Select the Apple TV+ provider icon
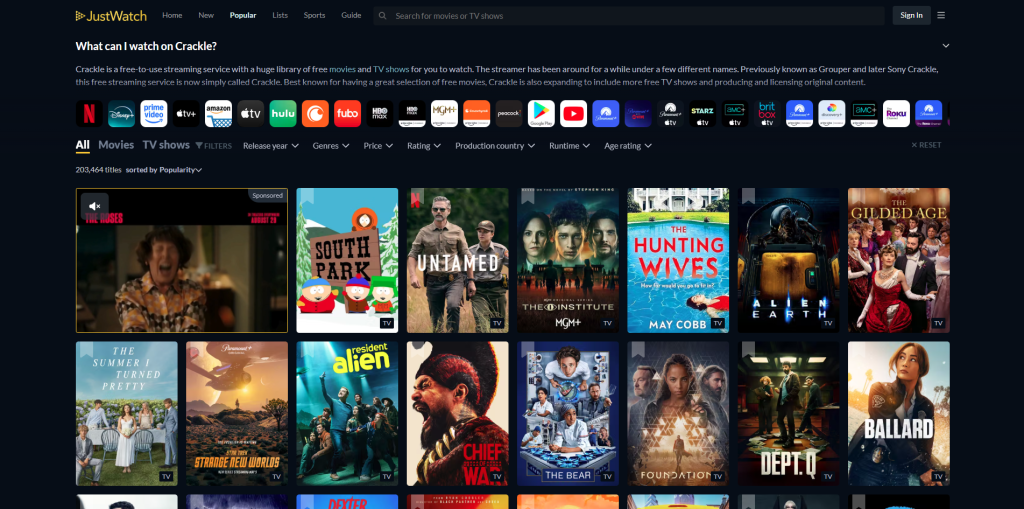Viewport: 1024px width, 509px height. click(x=186, y=114)
